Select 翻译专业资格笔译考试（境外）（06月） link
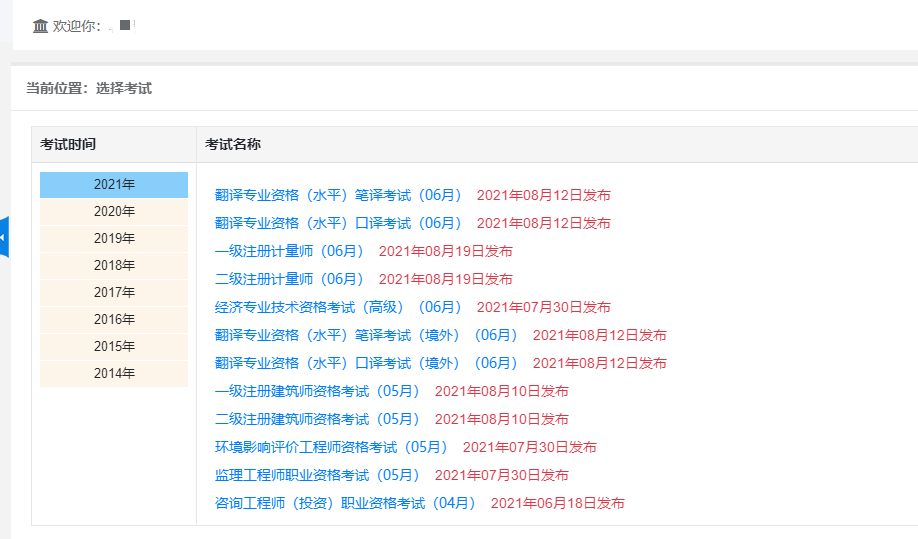This screenshot has width=918, height=539. coord(366,335)
